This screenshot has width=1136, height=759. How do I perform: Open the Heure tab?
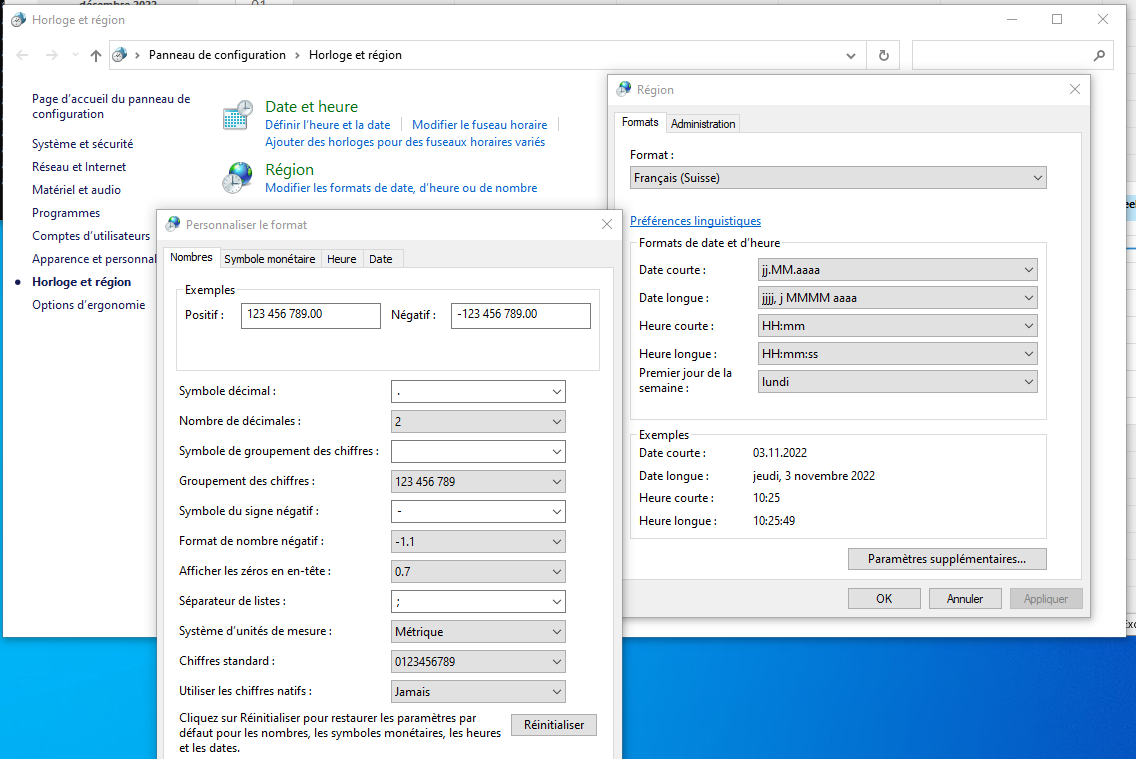(341, 259)
